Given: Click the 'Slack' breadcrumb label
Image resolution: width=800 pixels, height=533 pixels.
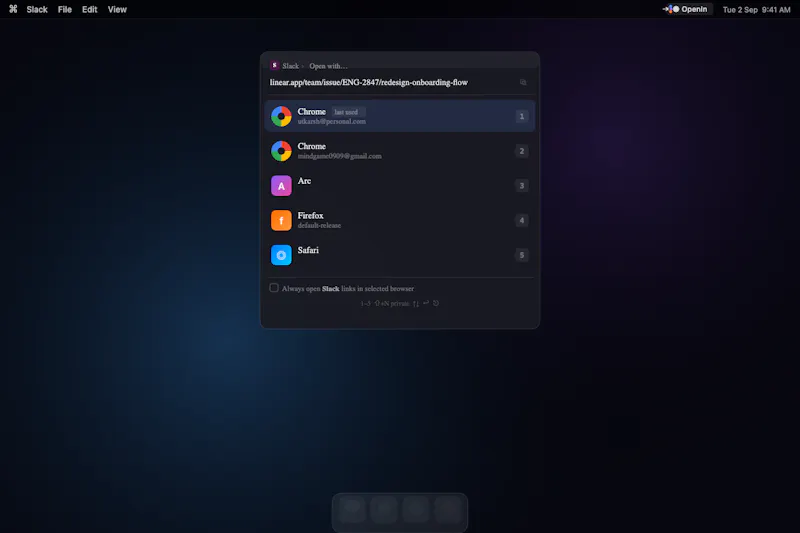Looking at the screenshot, I should (x=290, y=66).
